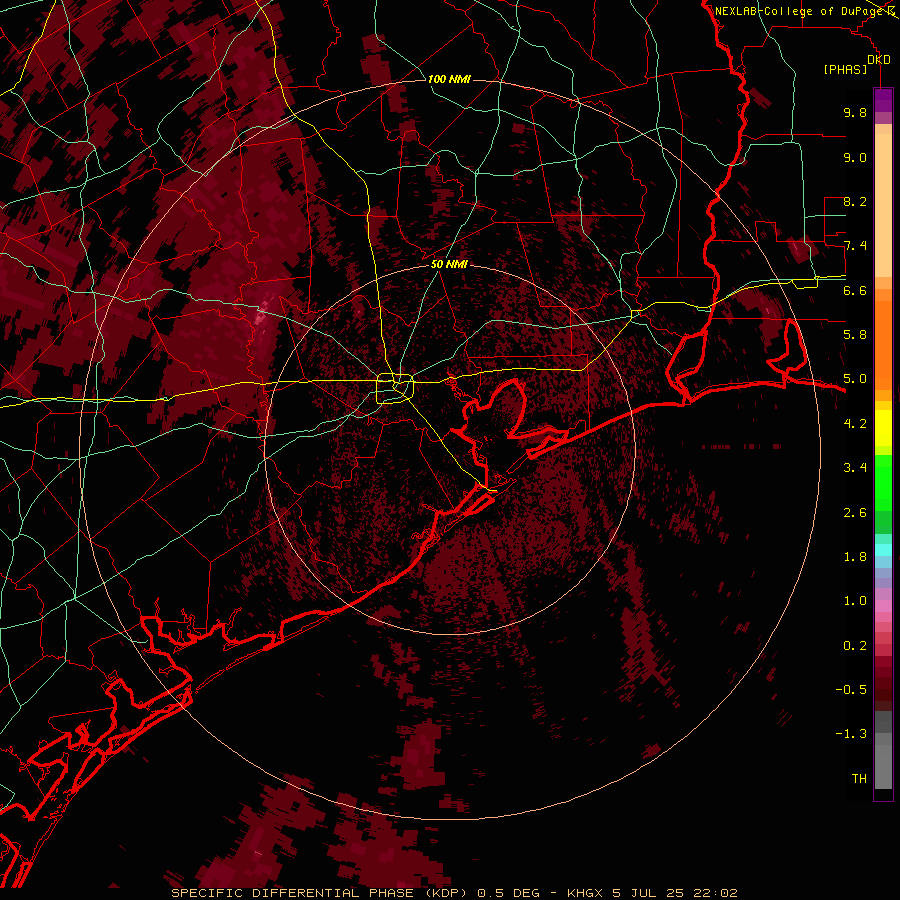Pick the gray segment near the TH label
Image resolution: width=900 pixels, height=900 pixels.
click(x=883, y=766)
